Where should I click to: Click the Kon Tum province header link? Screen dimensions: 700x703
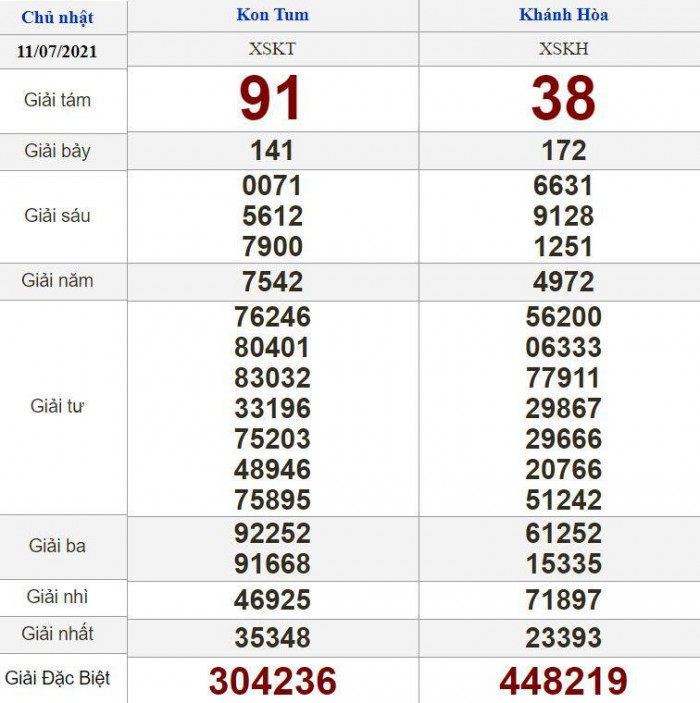coord(272,15)
